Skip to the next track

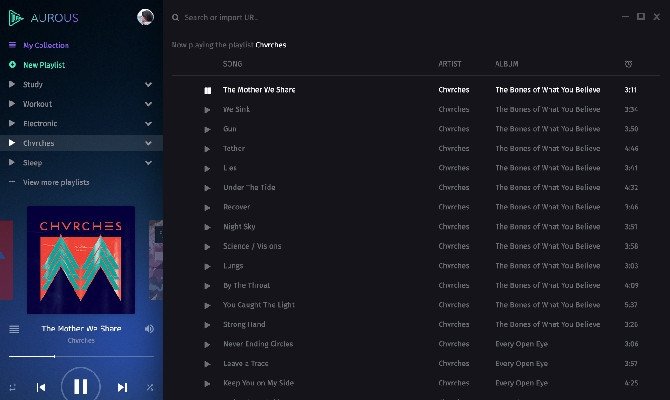tap(122, 388)
